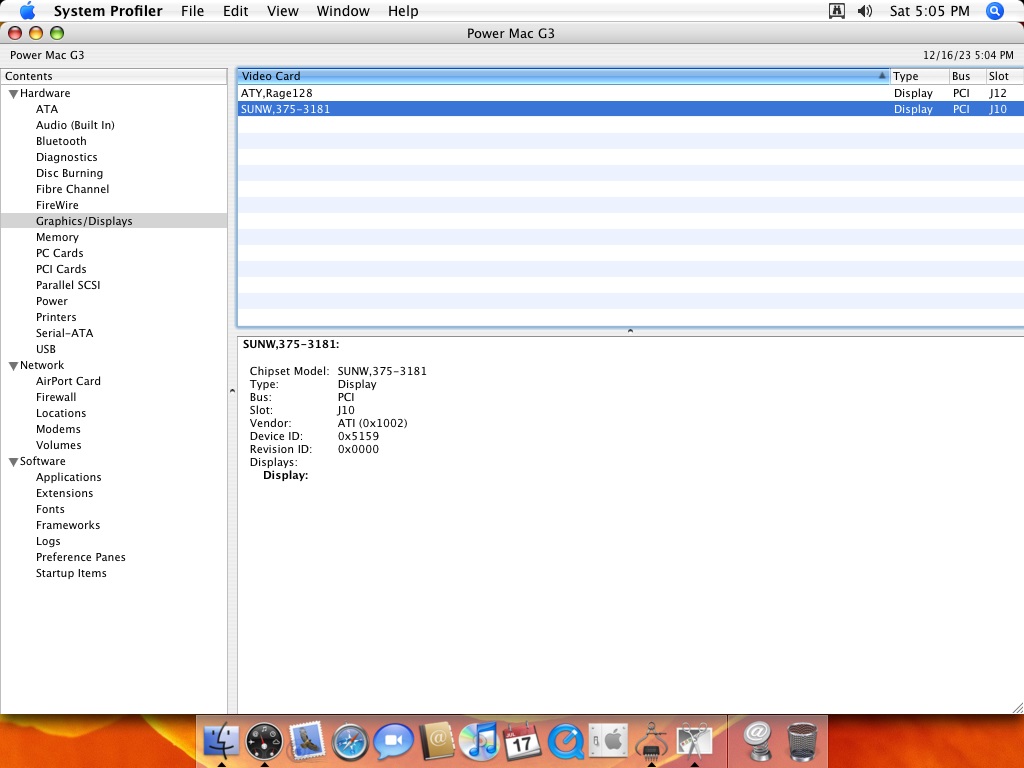
Task: Click System Profiler caliper icon in Dock
Action: coord(650,741)
